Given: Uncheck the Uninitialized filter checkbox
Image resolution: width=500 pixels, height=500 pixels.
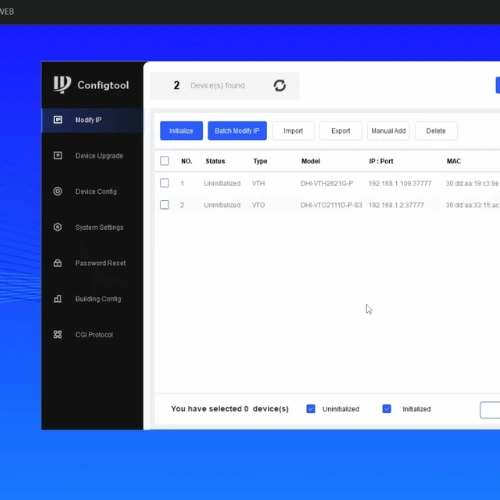Looking at the screenshot, I should tap(311, 409).
